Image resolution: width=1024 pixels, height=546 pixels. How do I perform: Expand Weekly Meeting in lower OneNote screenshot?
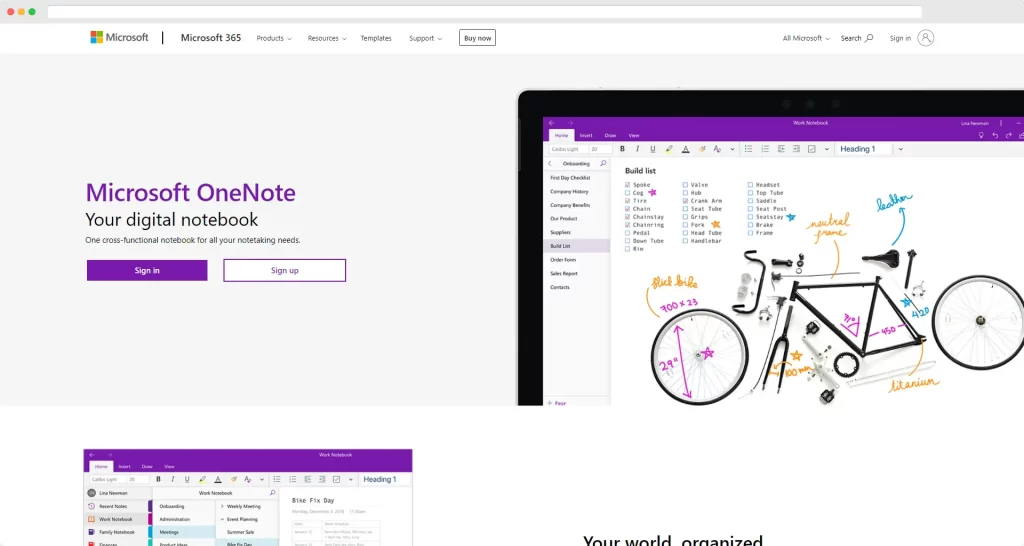(x=222, y=506)
